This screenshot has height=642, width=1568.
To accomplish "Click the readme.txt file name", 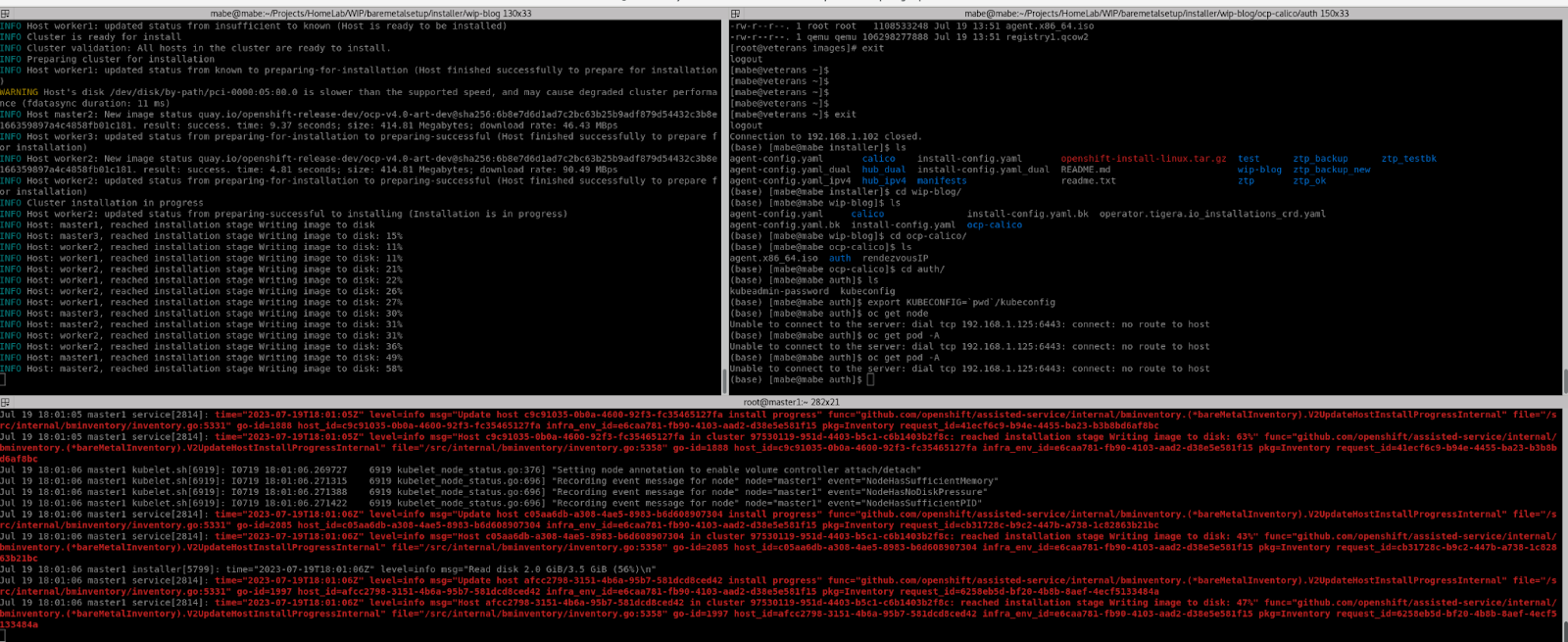I will tap(1088, 180).
